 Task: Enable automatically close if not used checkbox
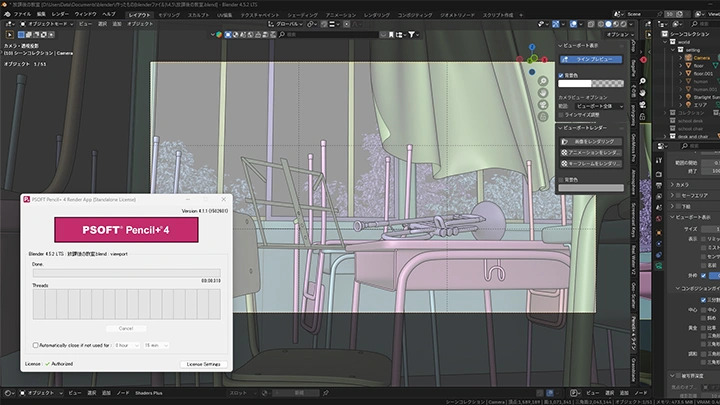(x=37, y=344)
